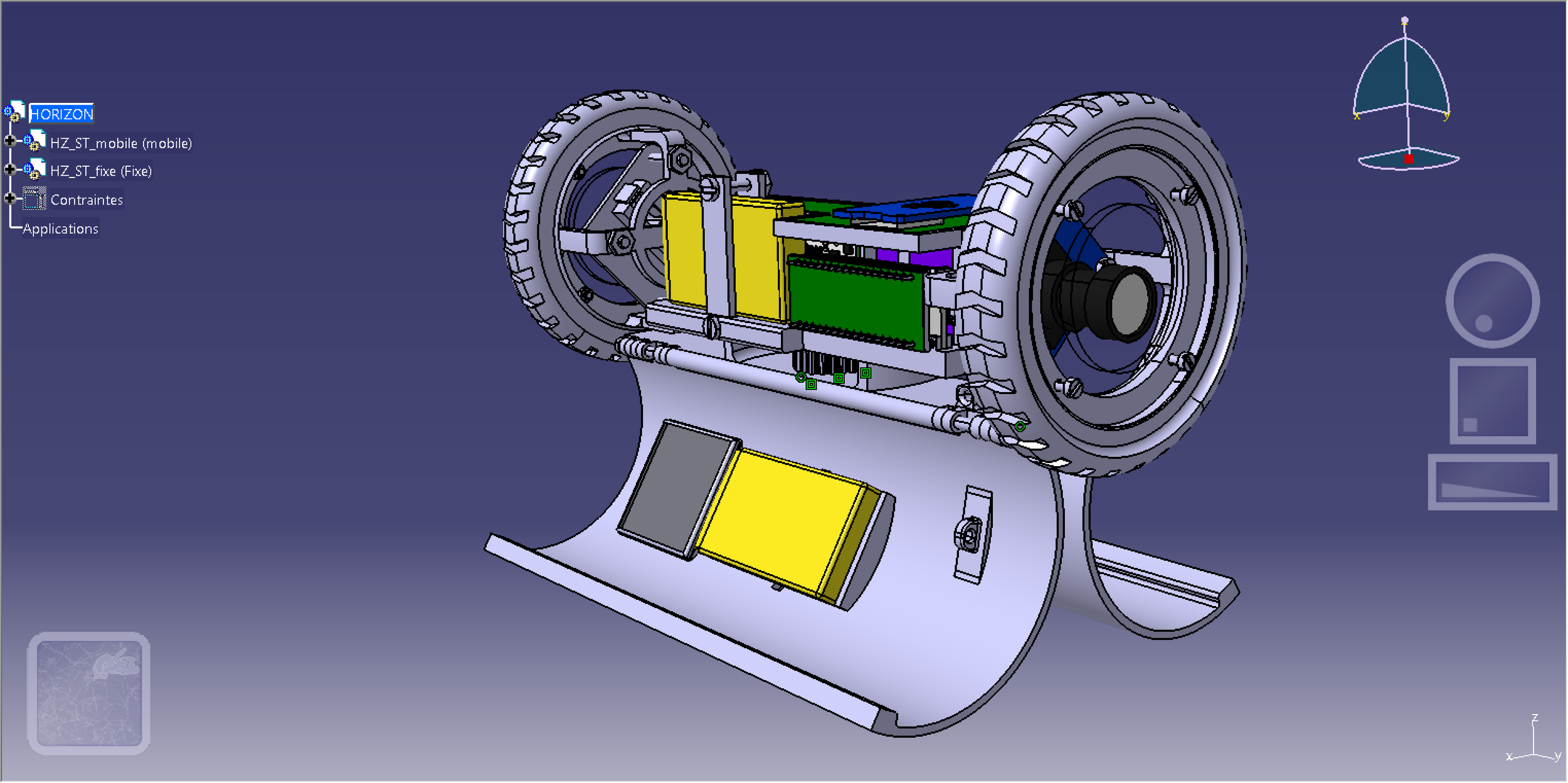Image resolution: width=1568 pixels, height=783 pixels.
Task: Expand the HZ_ST_fixe (Fixe) node
Action: [x=10, y=169]
